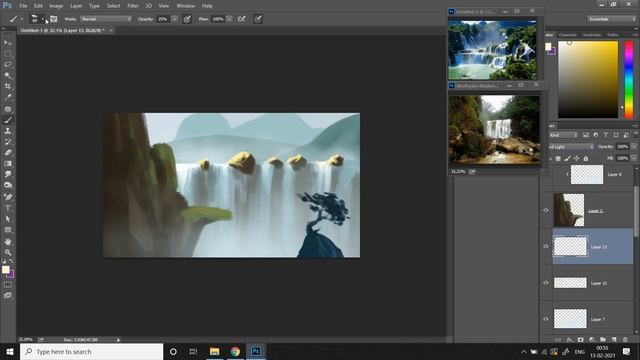The height and width of the screenshot is (360, 640).
Task: Click the Create new layer icon
Action: (x=614, y=340)
